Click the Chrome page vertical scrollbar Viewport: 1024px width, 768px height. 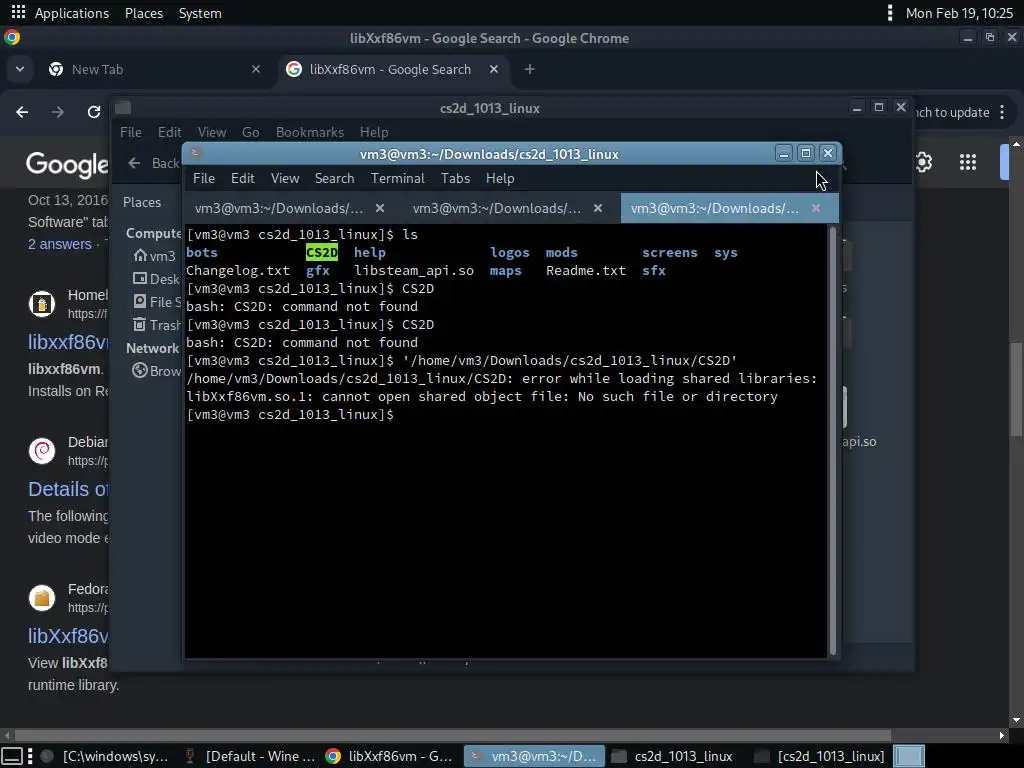tap(1016, 389)
